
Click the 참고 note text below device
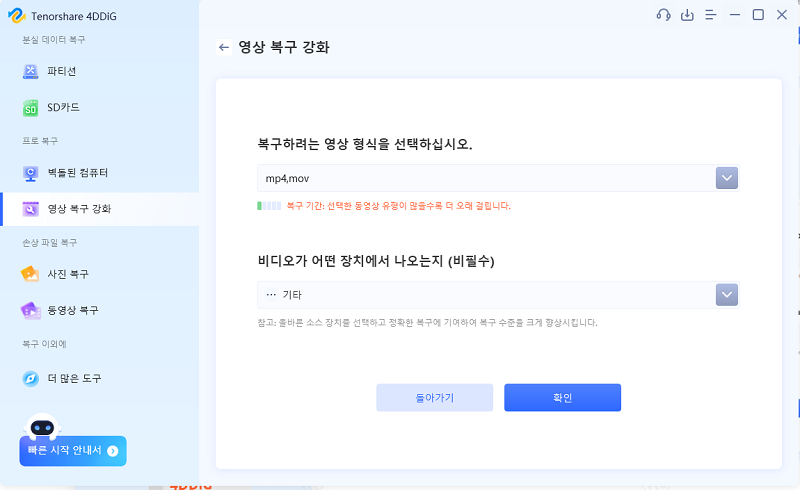click(x=428, y=323)
